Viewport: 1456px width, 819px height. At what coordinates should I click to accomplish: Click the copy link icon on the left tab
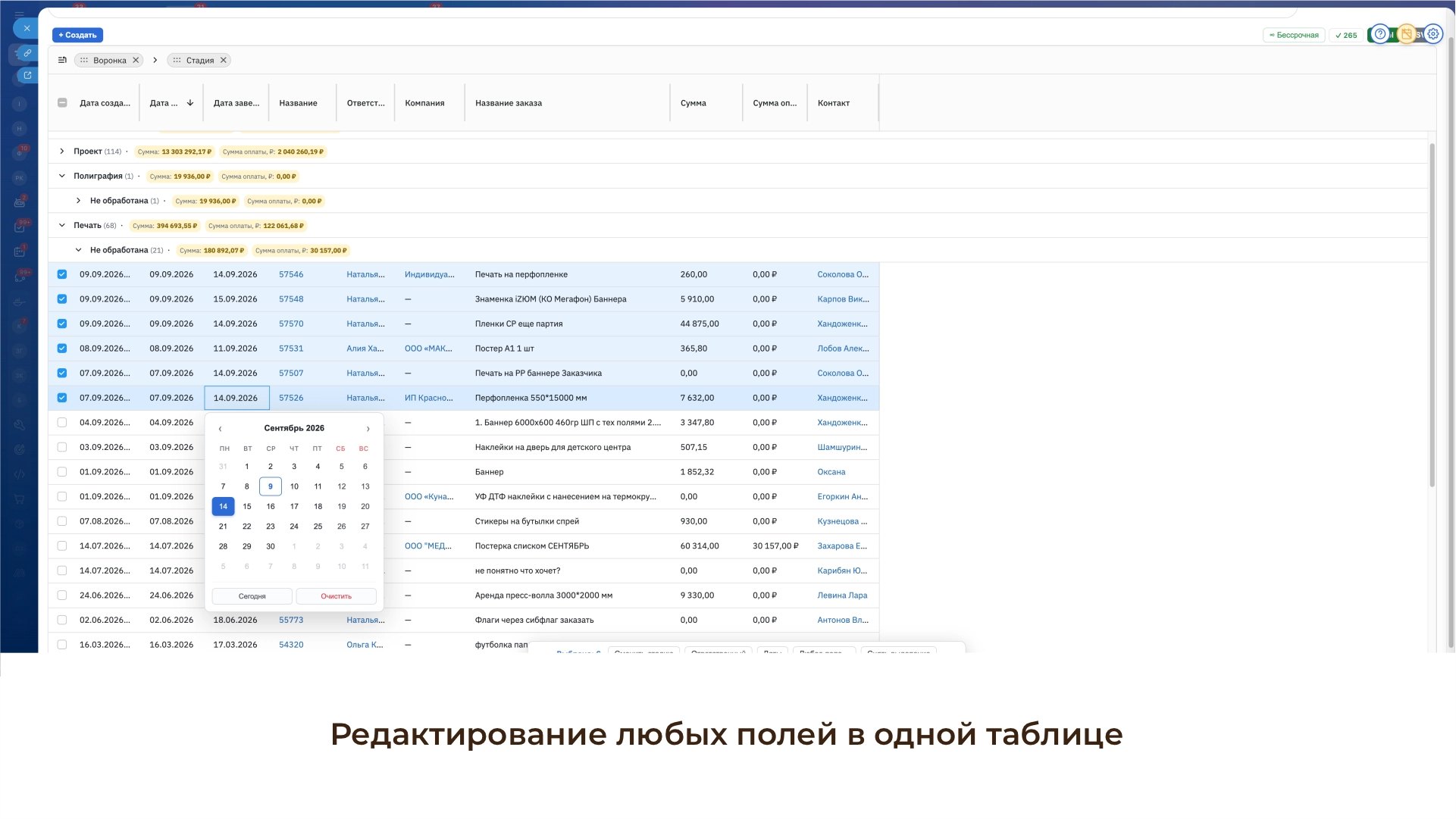(x=27, y=53)
